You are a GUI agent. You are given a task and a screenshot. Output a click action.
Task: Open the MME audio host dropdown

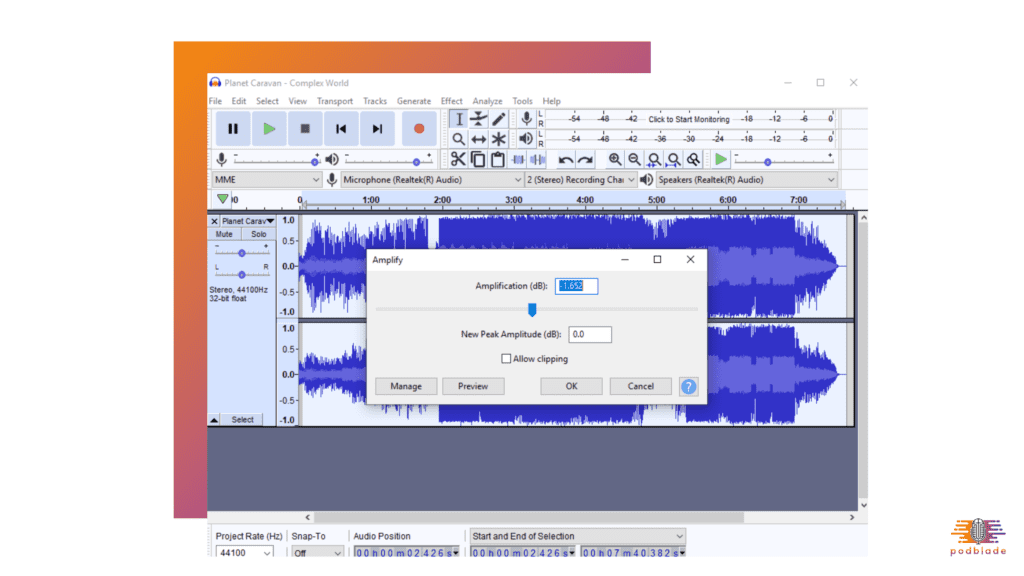(266, 180)
